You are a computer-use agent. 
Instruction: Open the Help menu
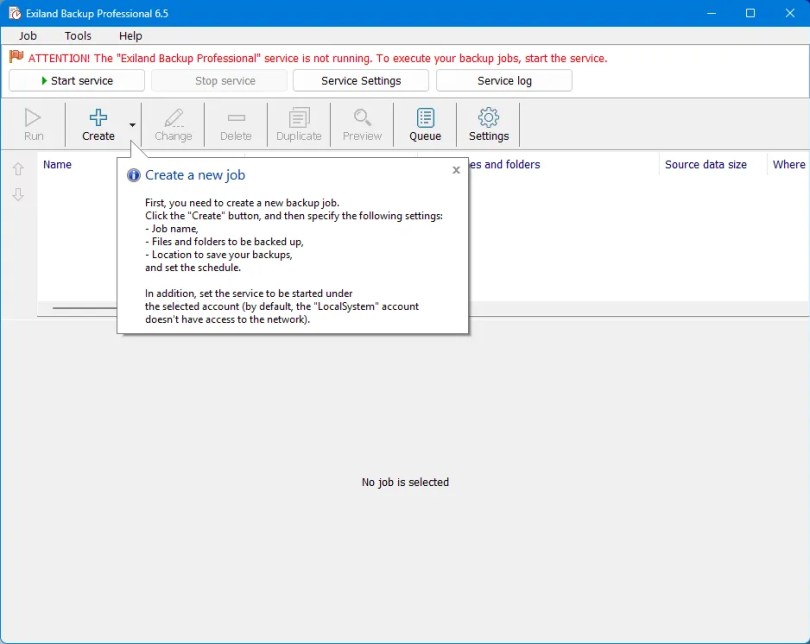tap(130, 35)
